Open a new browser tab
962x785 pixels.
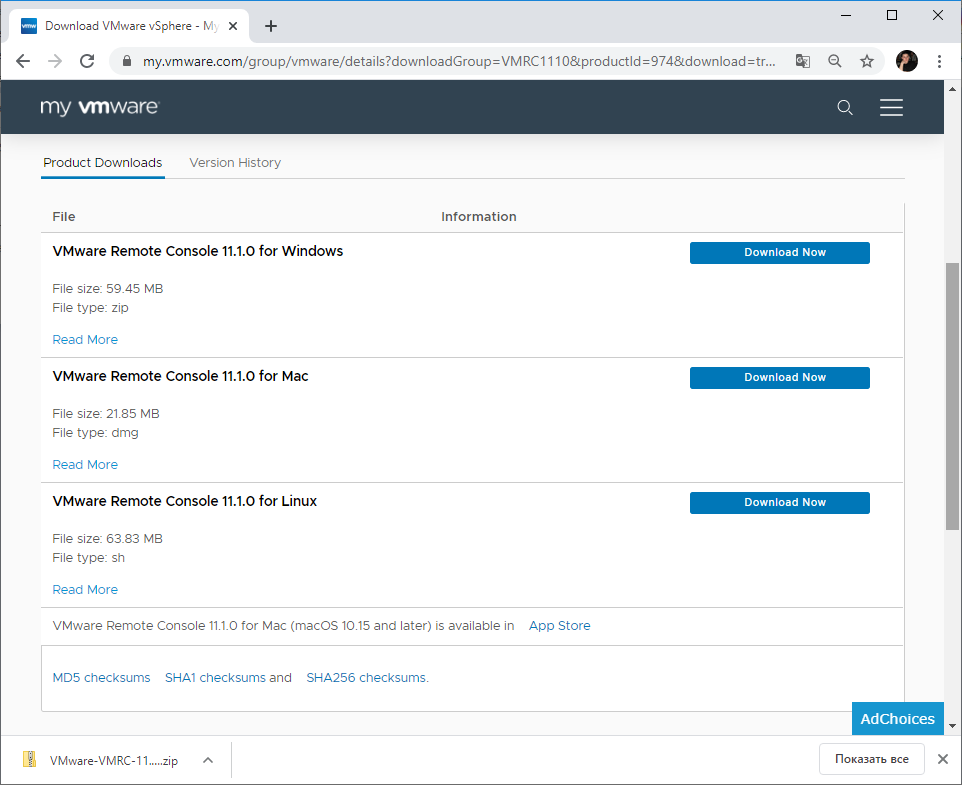click(x=271, y=26)
